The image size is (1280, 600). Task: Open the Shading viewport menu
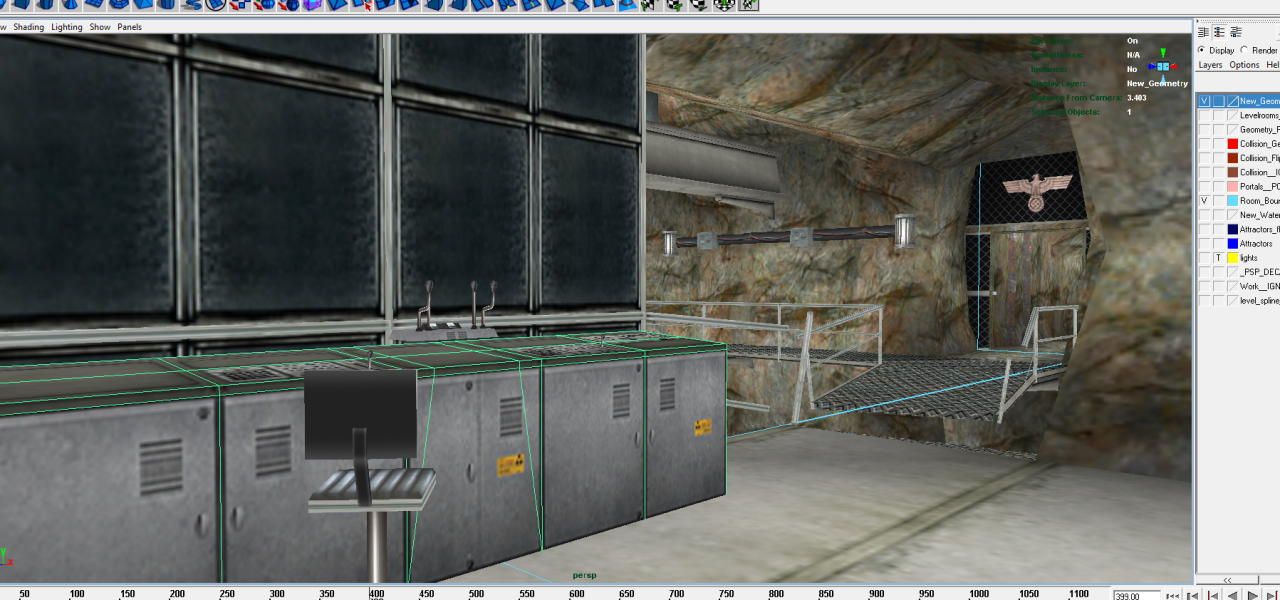[28, 27]
